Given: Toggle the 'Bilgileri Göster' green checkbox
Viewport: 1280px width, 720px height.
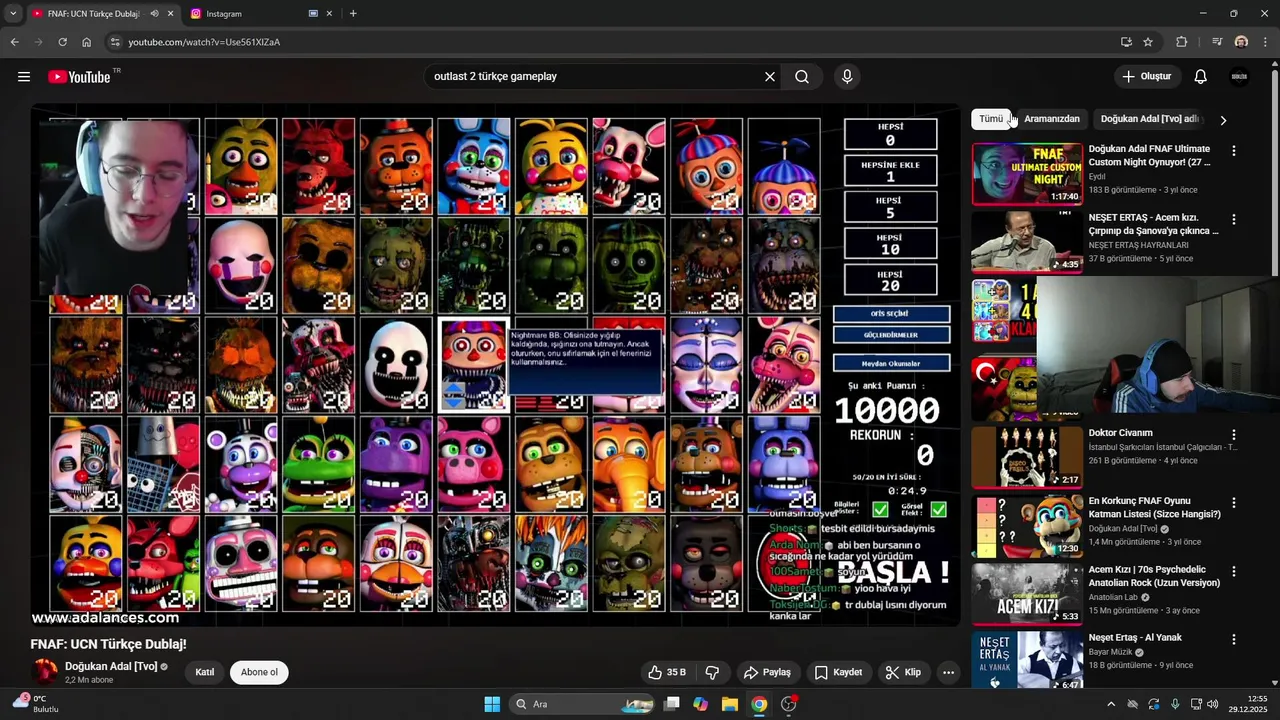Looking at the screenshot, I should 880,509.
